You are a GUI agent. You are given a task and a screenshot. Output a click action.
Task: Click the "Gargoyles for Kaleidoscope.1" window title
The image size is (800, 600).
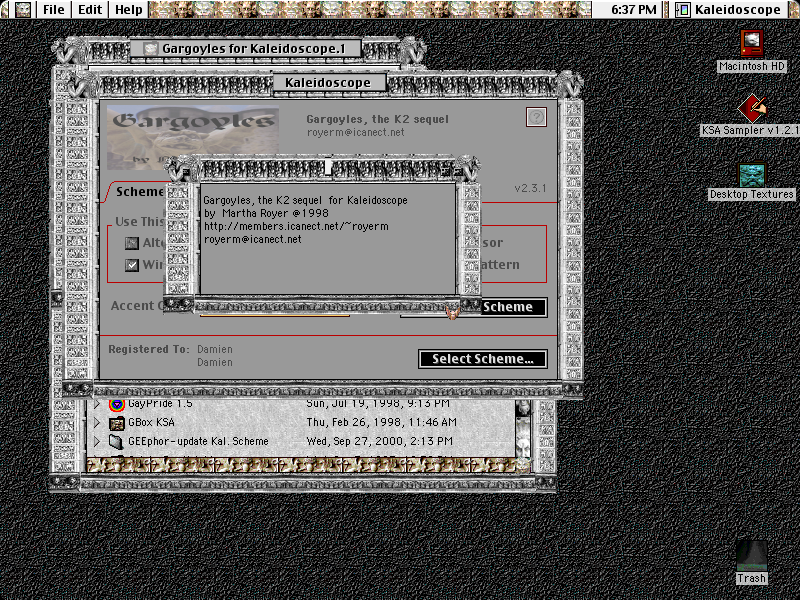pos(254,49)
